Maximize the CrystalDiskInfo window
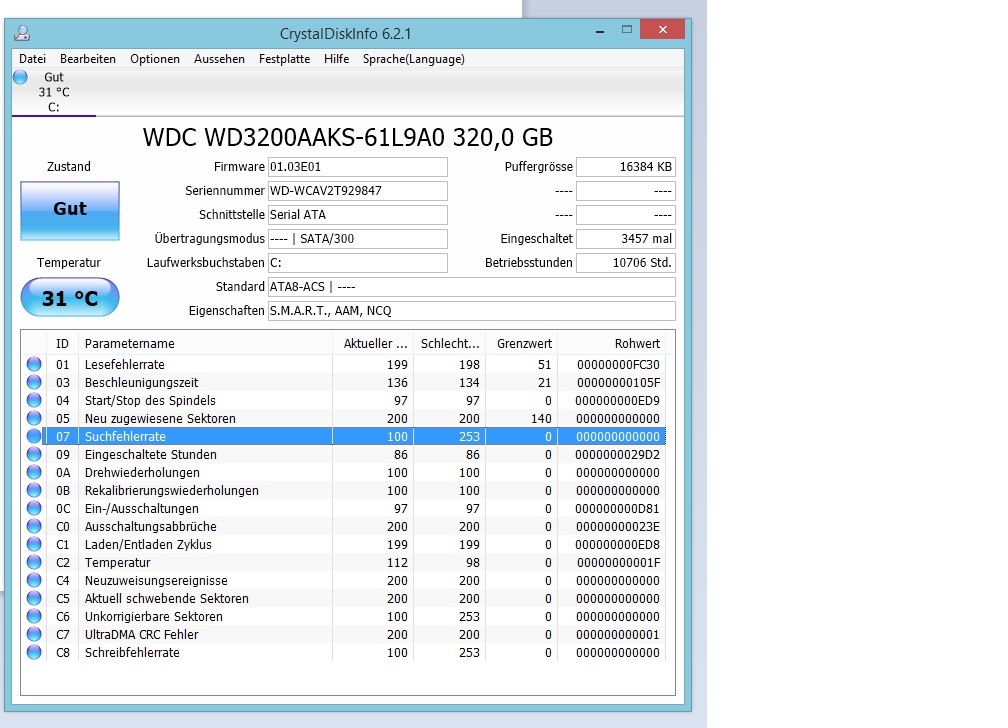Image resolution: width=1008 pixels, height=728 pixels. point(627,30)
